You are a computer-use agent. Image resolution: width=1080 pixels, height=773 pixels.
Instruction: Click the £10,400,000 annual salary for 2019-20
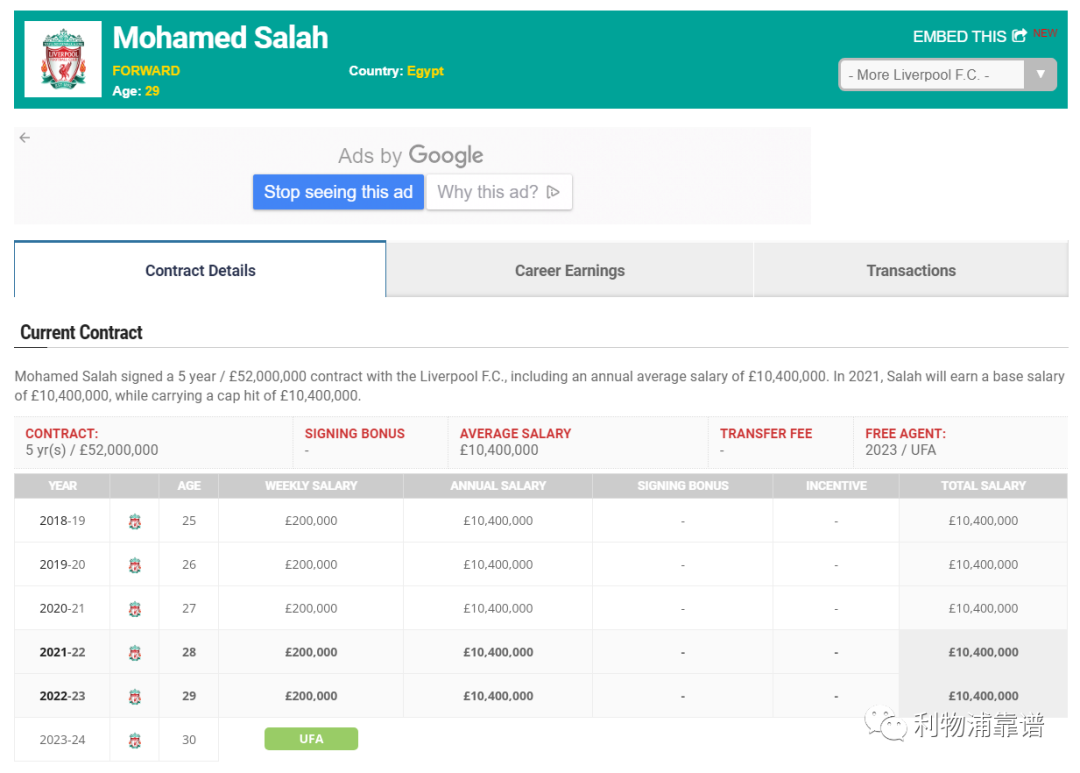tap(498, 564)
